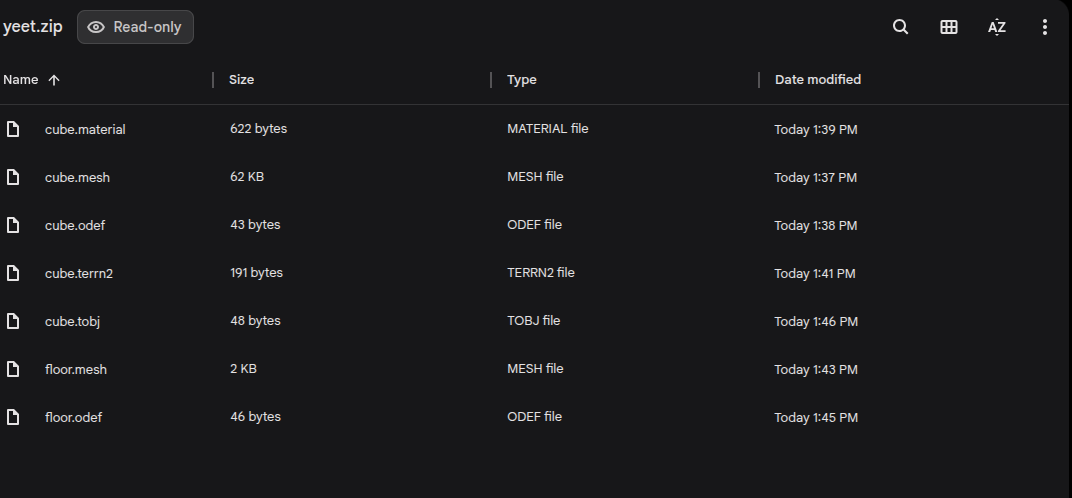This screenshot has width=1072, height=498.
Task: Open the three-dot more options menu
Action: [x=1044, y=27]
